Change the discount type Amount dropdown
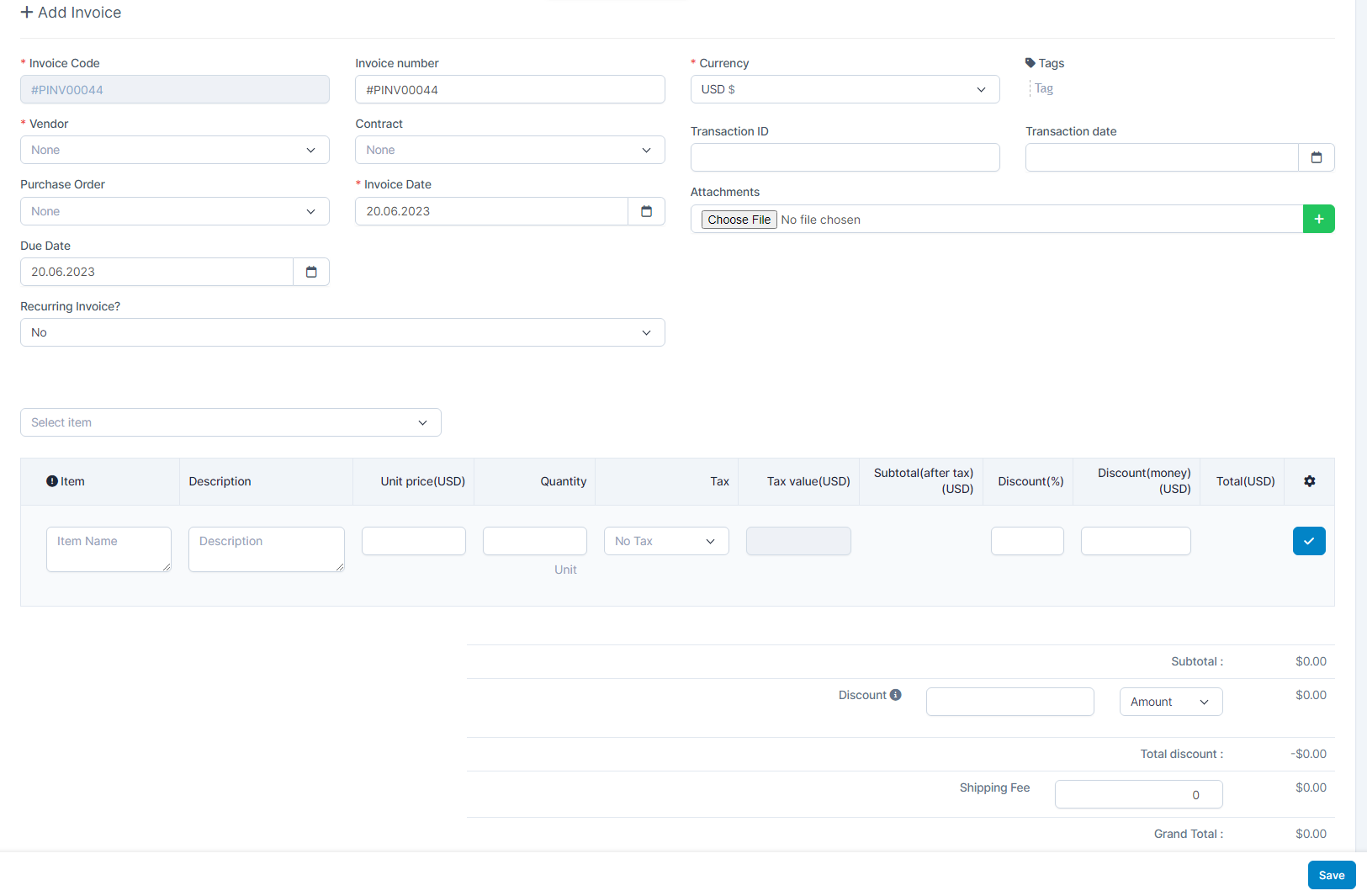Viewport: 1367px width, 896px height. pos(1170,702)
